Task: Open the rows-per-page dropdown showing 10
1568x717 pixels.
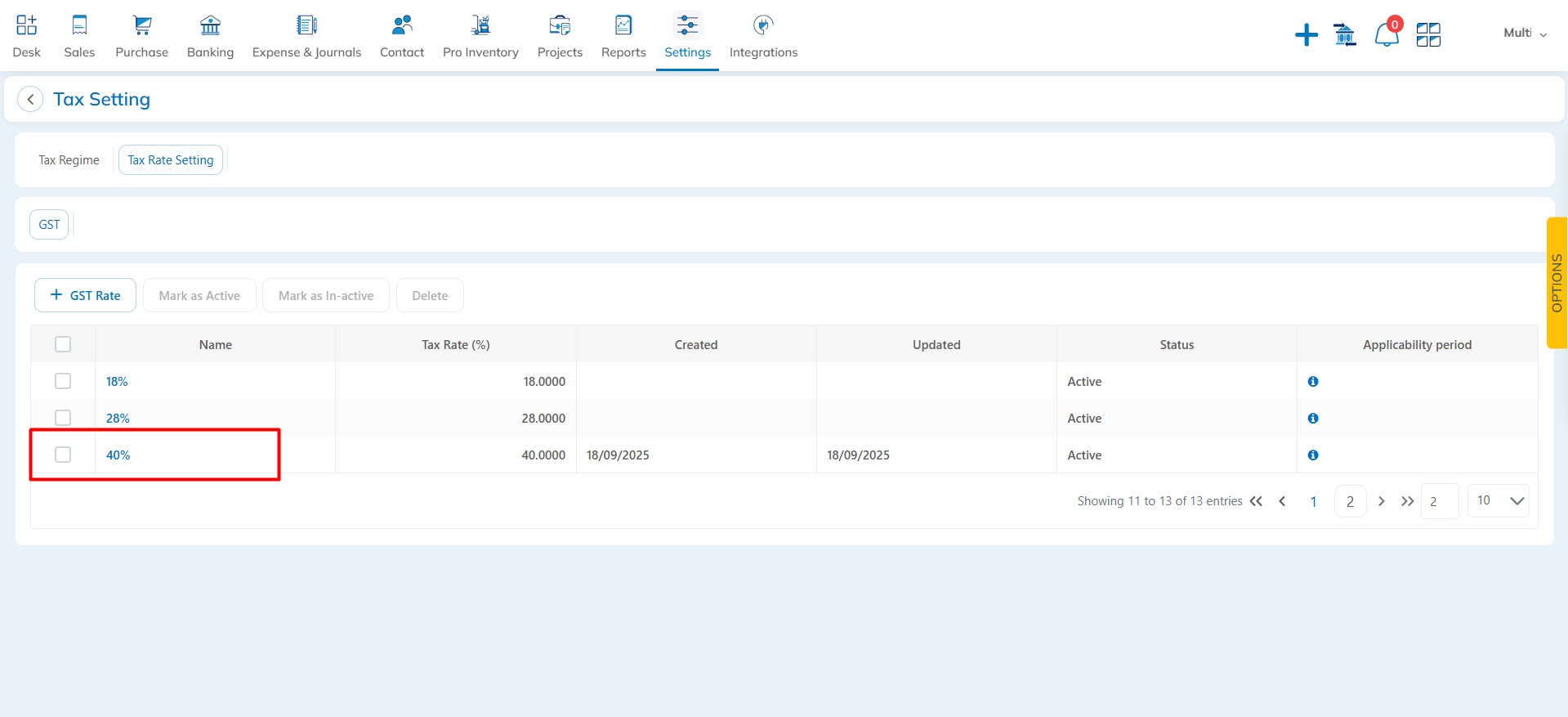Action: coord(1499,501)
